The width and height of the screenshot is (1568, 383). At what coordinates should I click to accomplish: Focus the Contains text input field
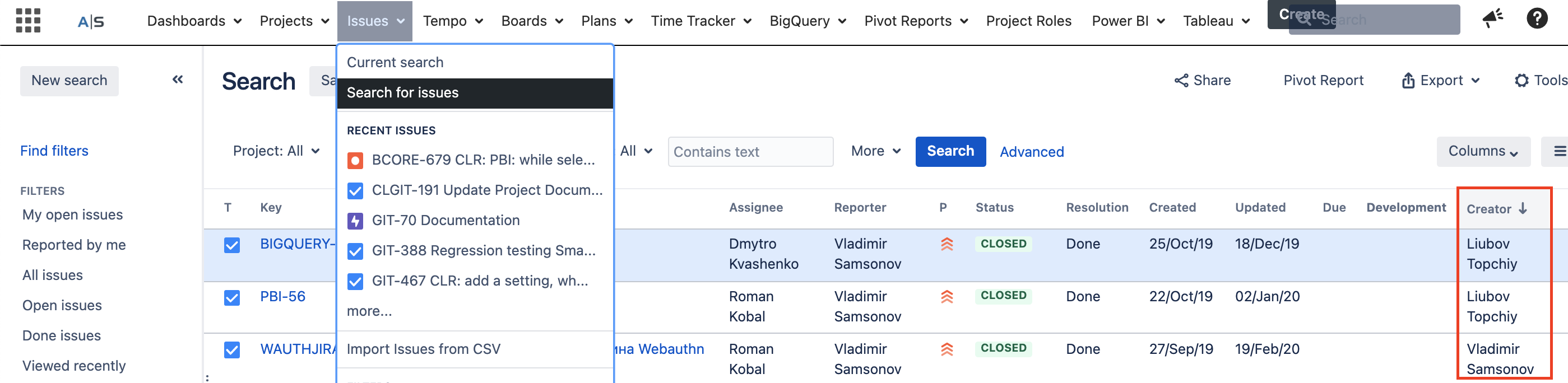(750, 152)
